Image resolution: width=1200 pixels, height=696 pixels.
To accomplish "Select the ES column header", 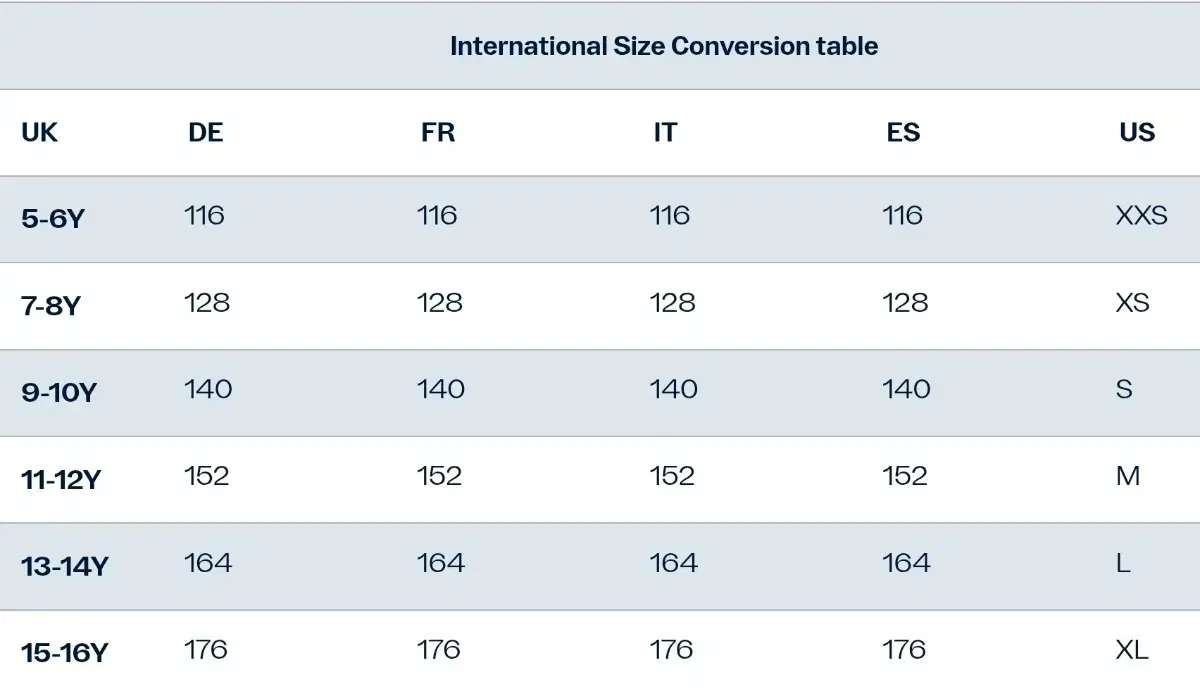I will tap(903, 133).
